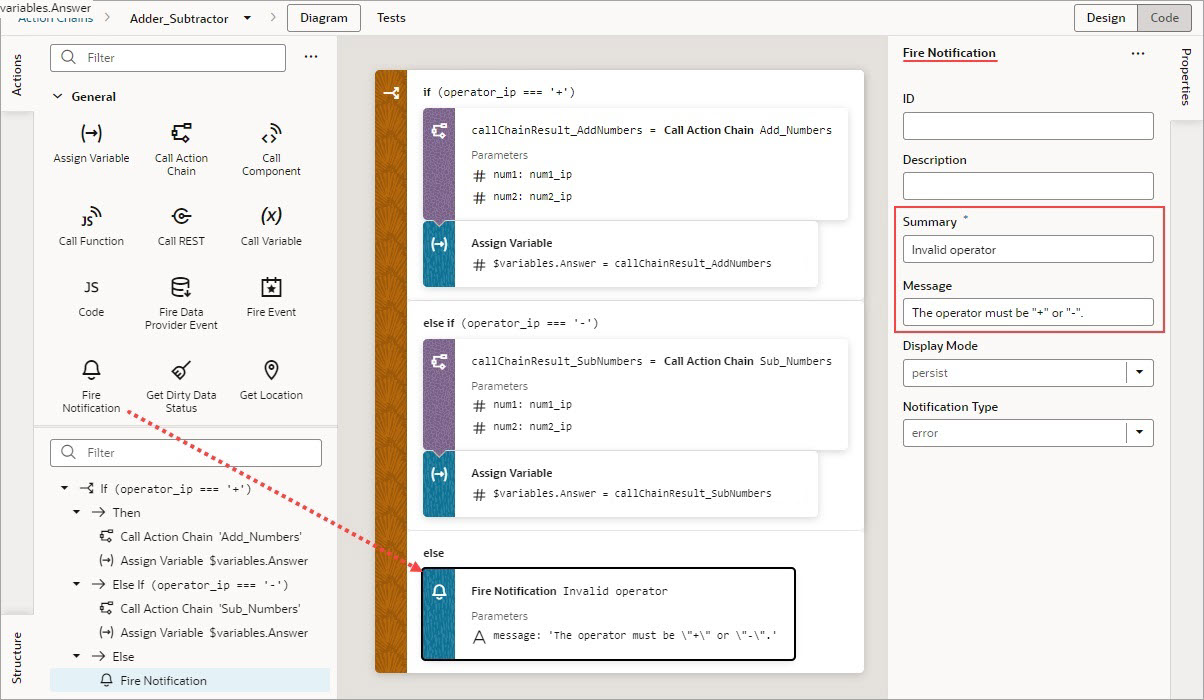Switch to the Code view
1204x700 pixels.
click(x=1164, y=17)
